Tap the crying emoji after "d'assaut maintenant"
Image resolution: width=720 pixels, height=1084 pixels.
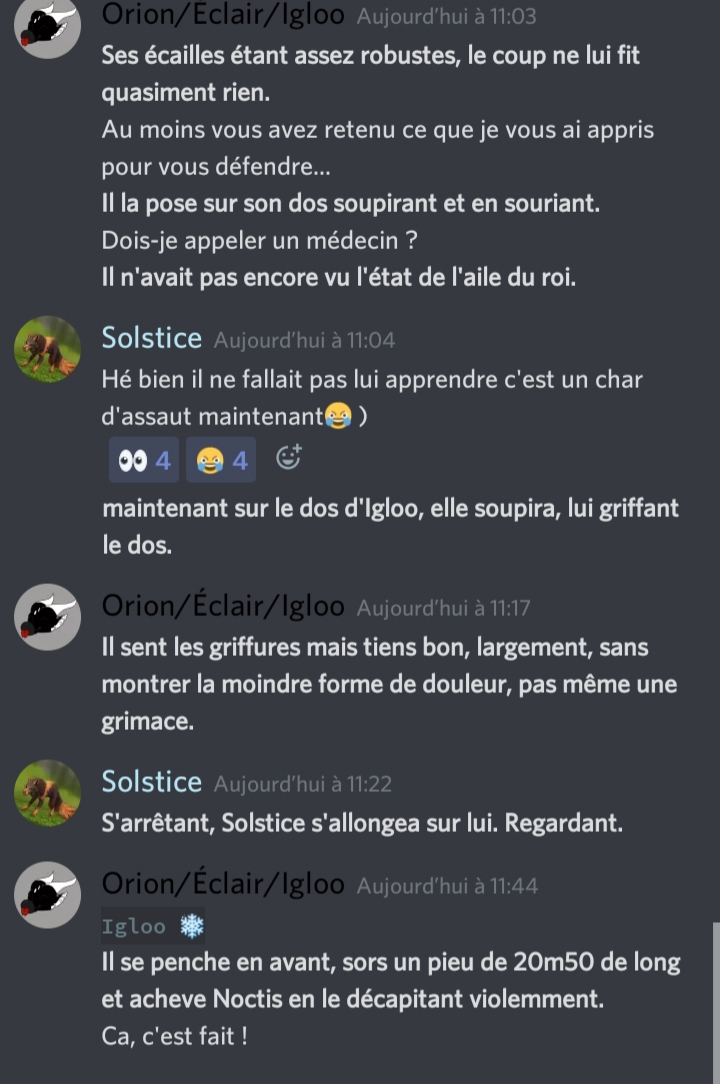click(338, 416)
